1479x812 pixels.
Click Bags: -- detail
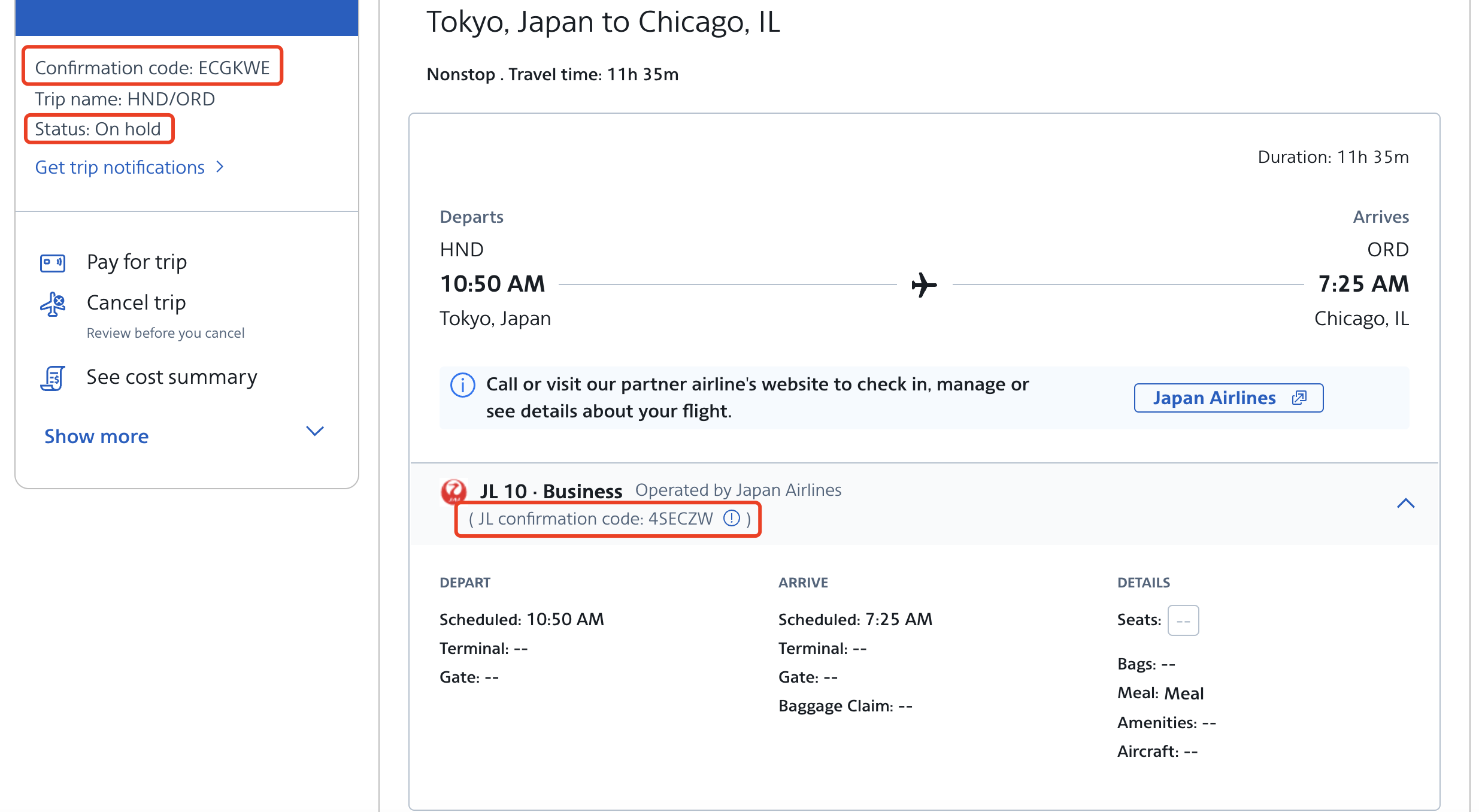coord(1146,663)
